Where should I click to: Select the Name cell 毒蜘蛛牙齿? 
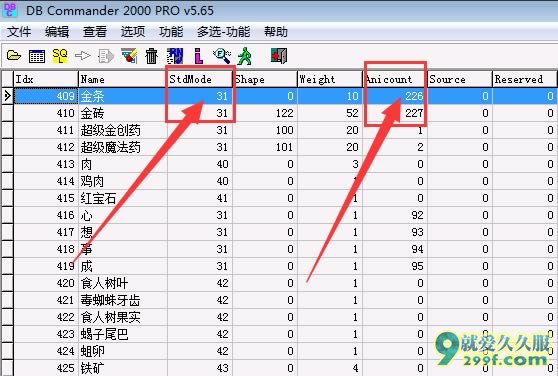click(123, 300)
